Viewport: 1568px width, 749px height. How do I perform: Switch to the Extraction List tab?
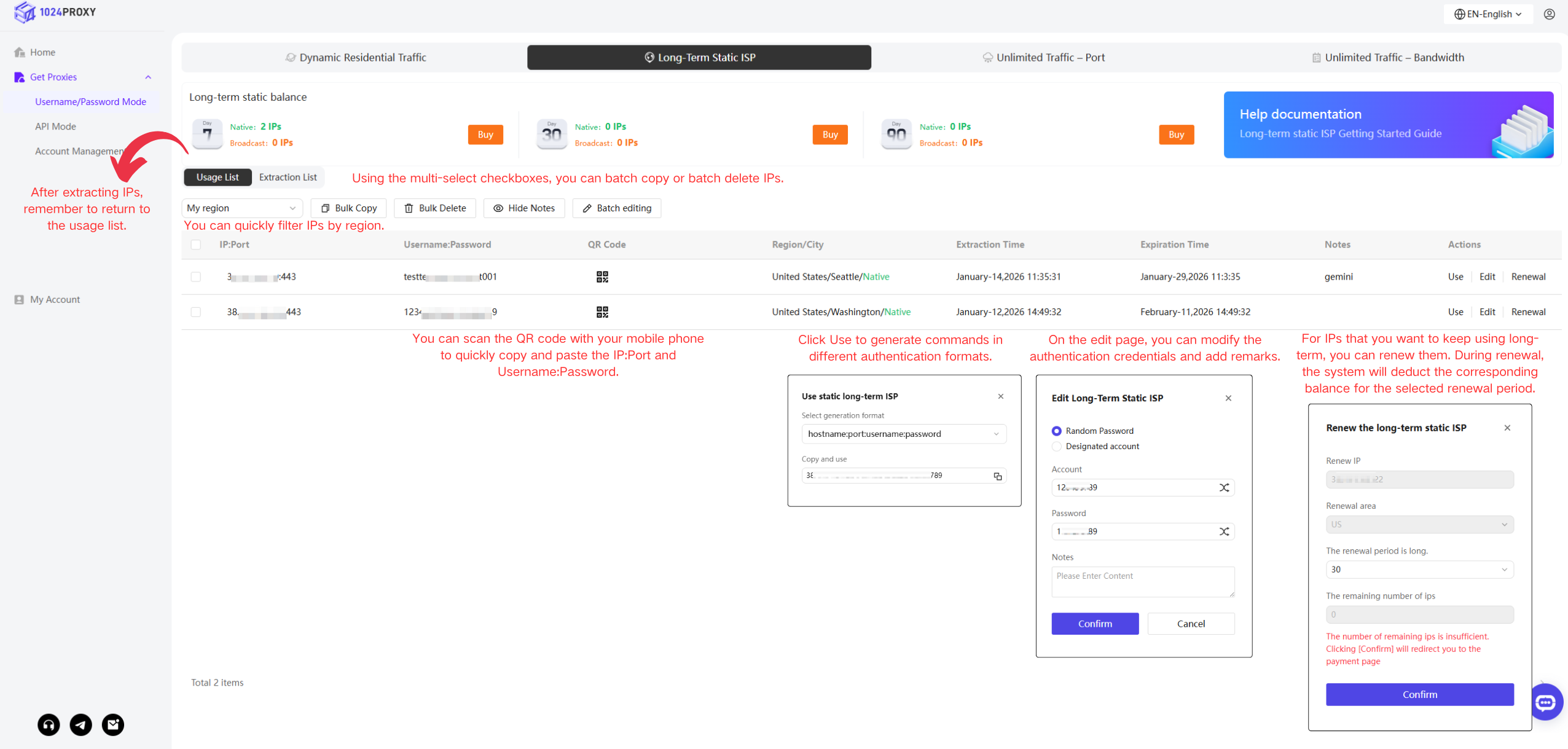[288, 177]
